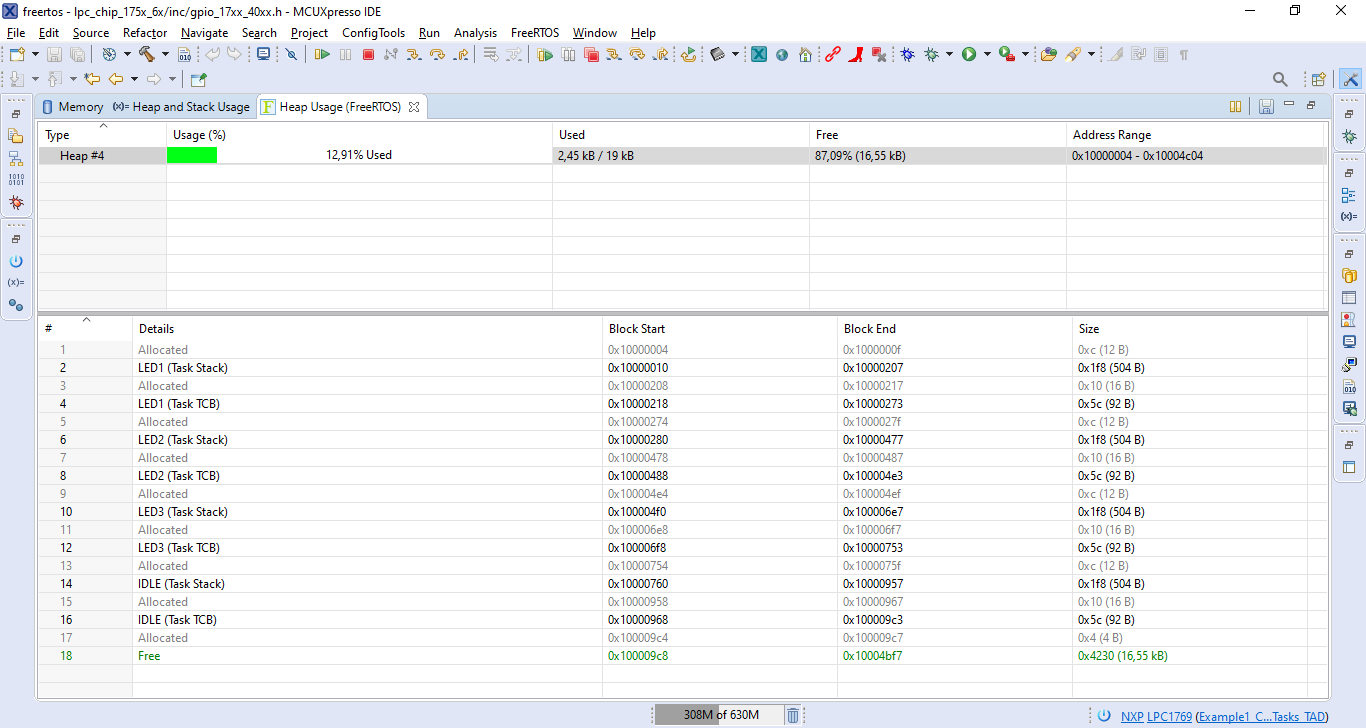Image resolution: width=1366 pixels, height=728 pixels.
Task: Click the Address Range column header
Action: click(1196, 135)
